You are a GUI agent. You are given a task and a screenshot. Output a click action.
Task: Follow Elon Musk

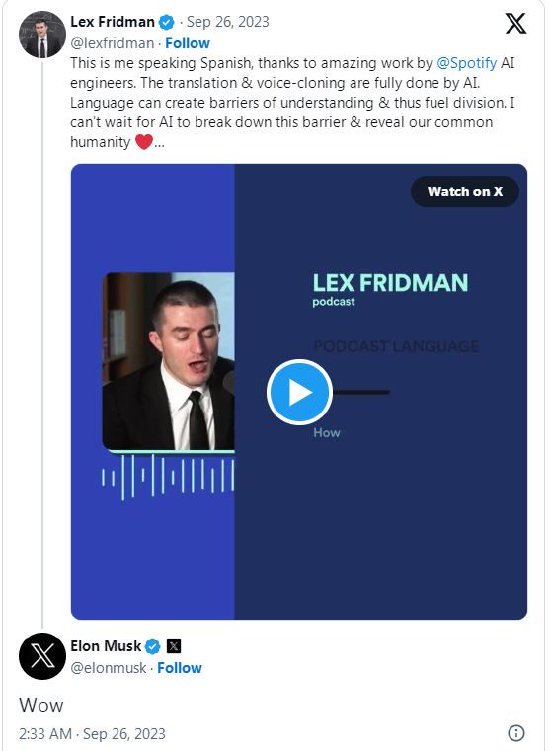pyautogui.click(x=179, y=668)
